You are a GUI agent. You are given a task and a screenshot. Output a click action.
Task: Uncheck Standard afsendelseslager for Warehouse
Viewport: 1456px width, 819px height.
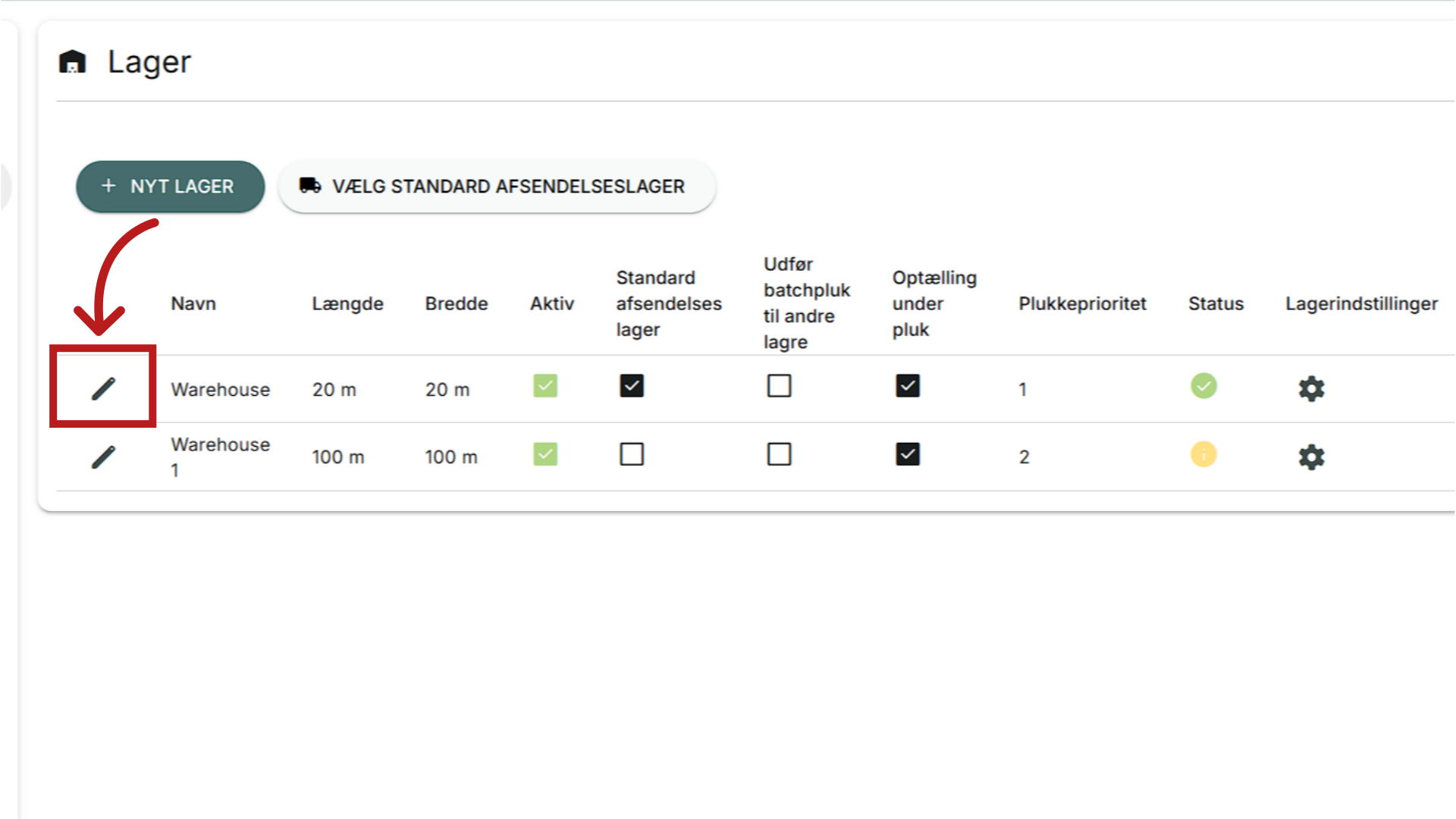tap(632, 386)
